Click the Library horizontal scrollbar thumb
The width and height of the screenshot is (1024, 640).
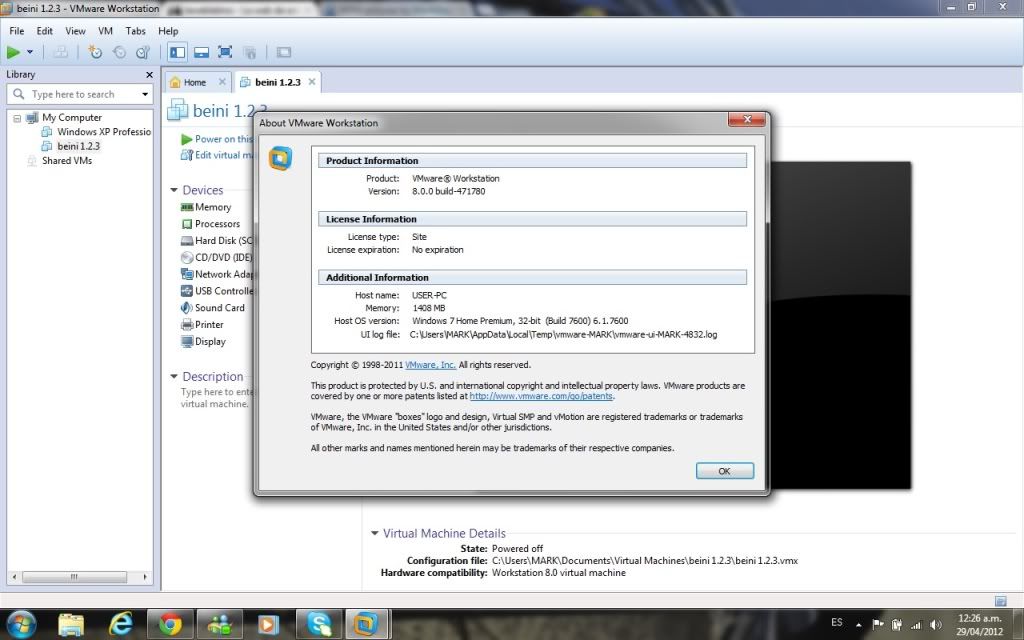pos(74,577)
